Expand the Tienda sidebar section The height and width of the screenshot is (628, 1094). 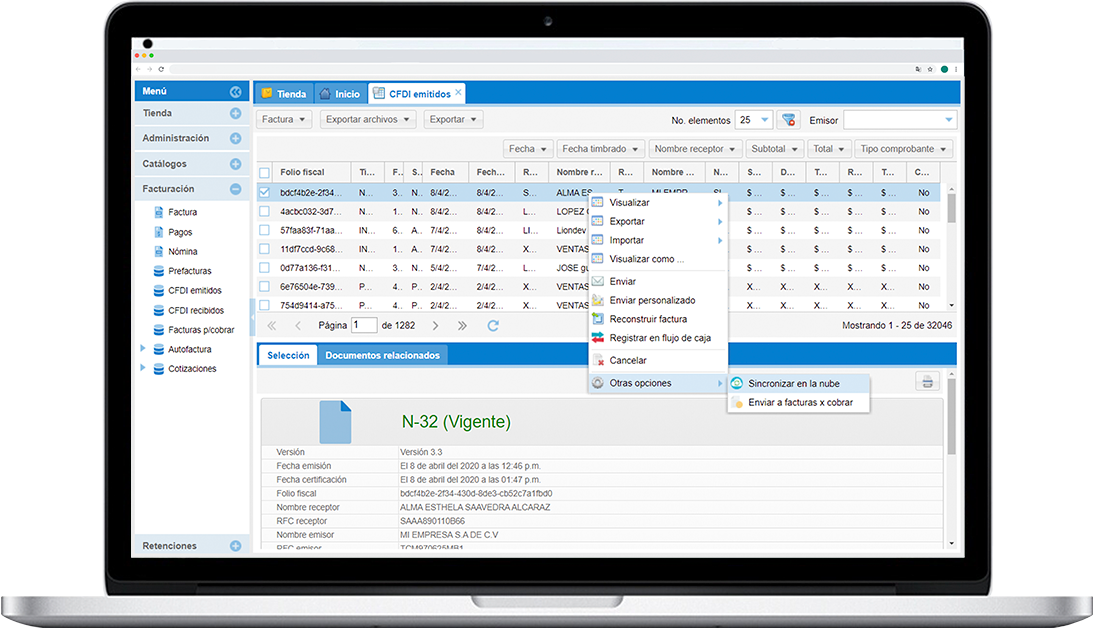[235, 114]
